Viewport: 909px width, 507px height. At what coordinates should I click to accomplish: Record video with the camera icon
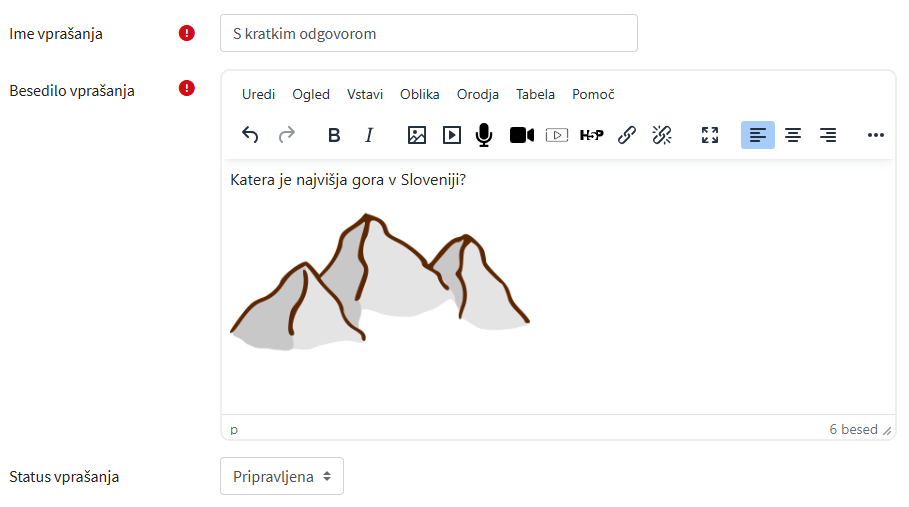(x=521, y=135)
